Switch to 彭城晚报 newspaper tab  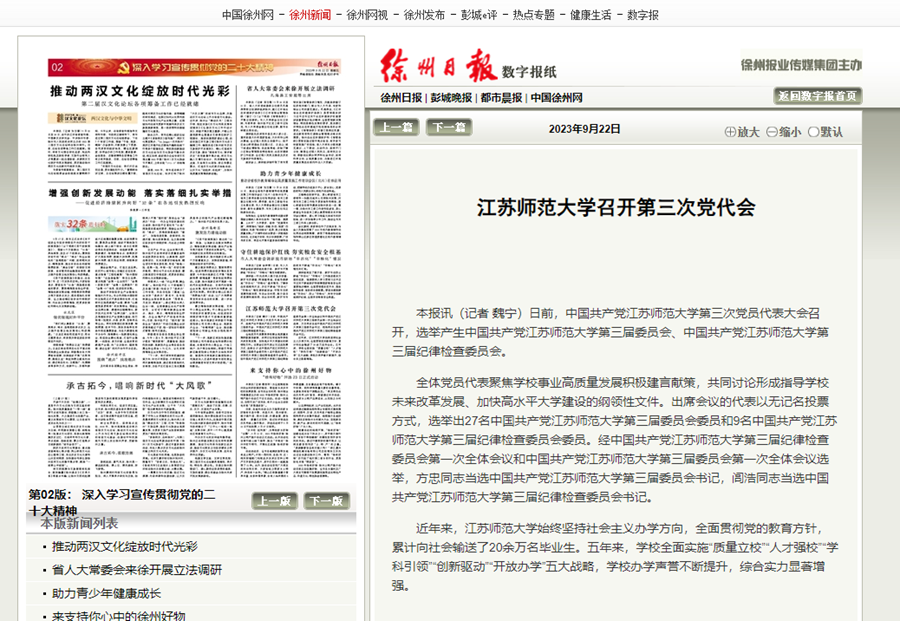451,98
